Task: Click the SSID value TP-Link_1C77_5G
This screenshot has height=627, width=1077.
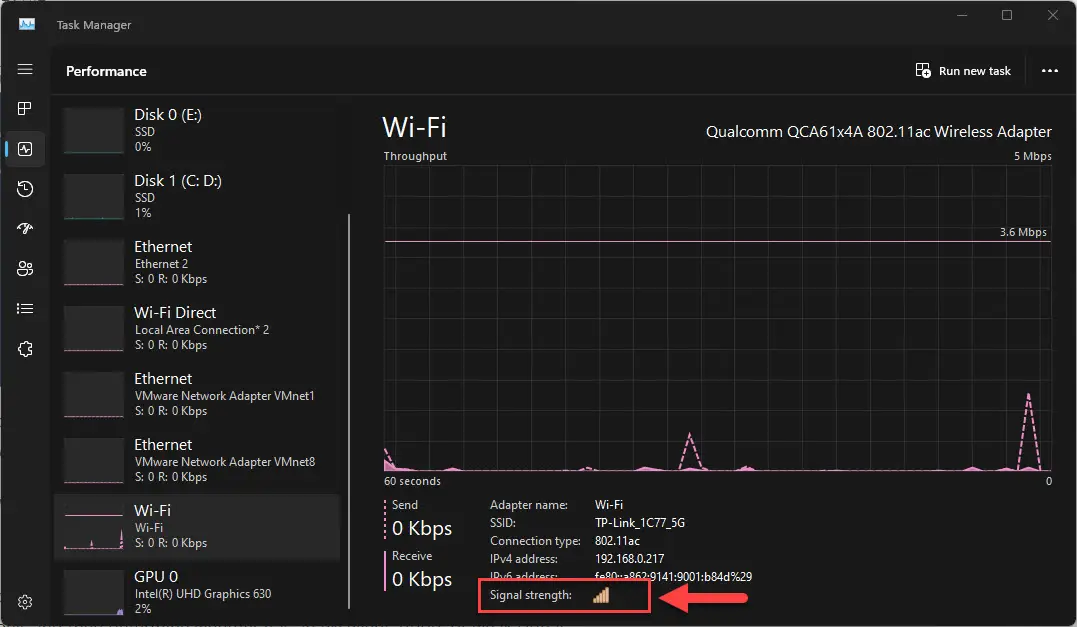Action: (639, 523)
